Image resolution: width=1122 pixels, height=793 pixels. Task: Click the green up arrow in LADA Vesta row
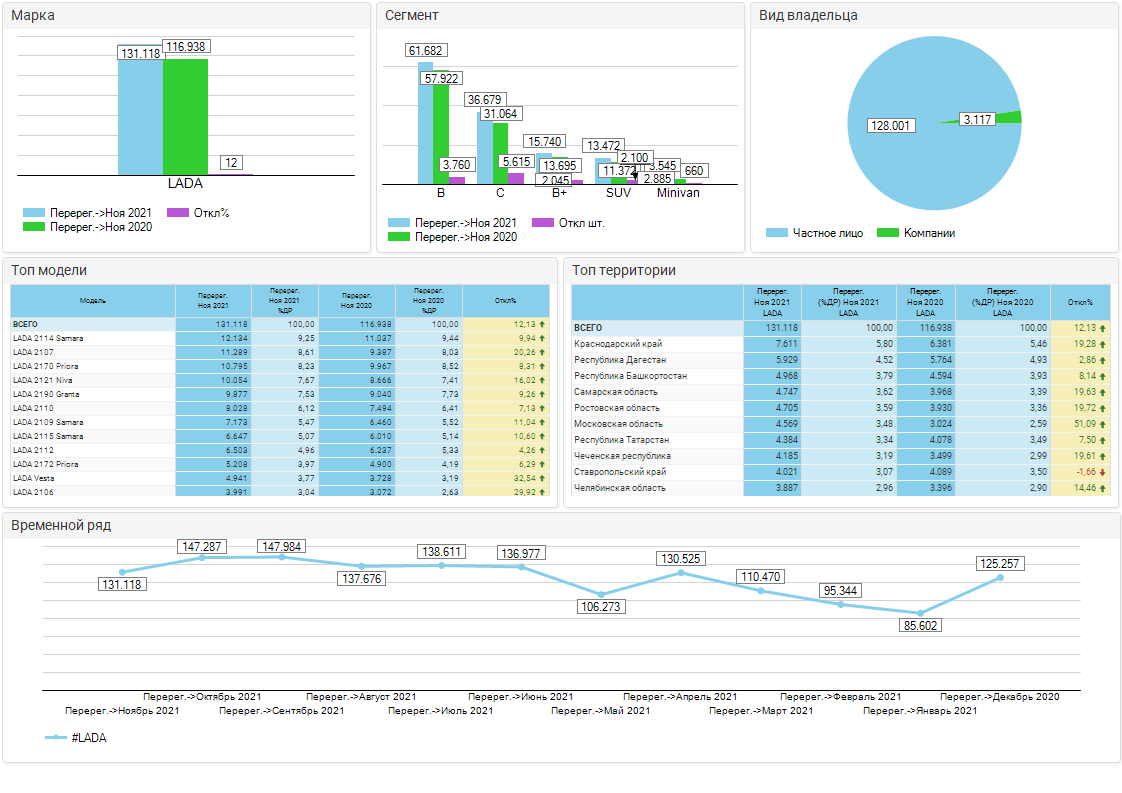point(542,479)
